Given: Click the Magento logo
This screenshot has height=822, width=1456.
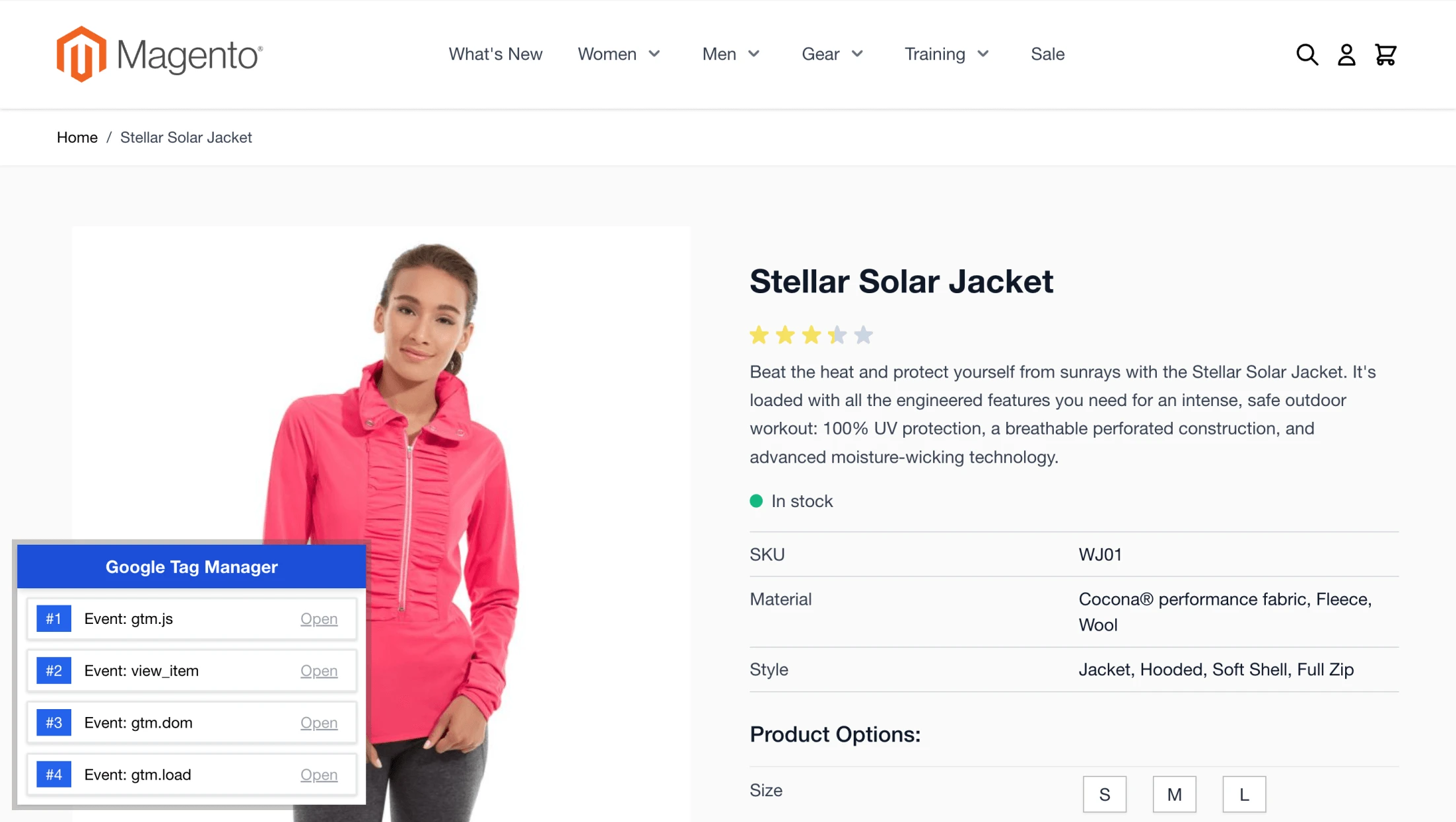Looking at the screenshot, I should pyautogui.click(x=160, y=54).
